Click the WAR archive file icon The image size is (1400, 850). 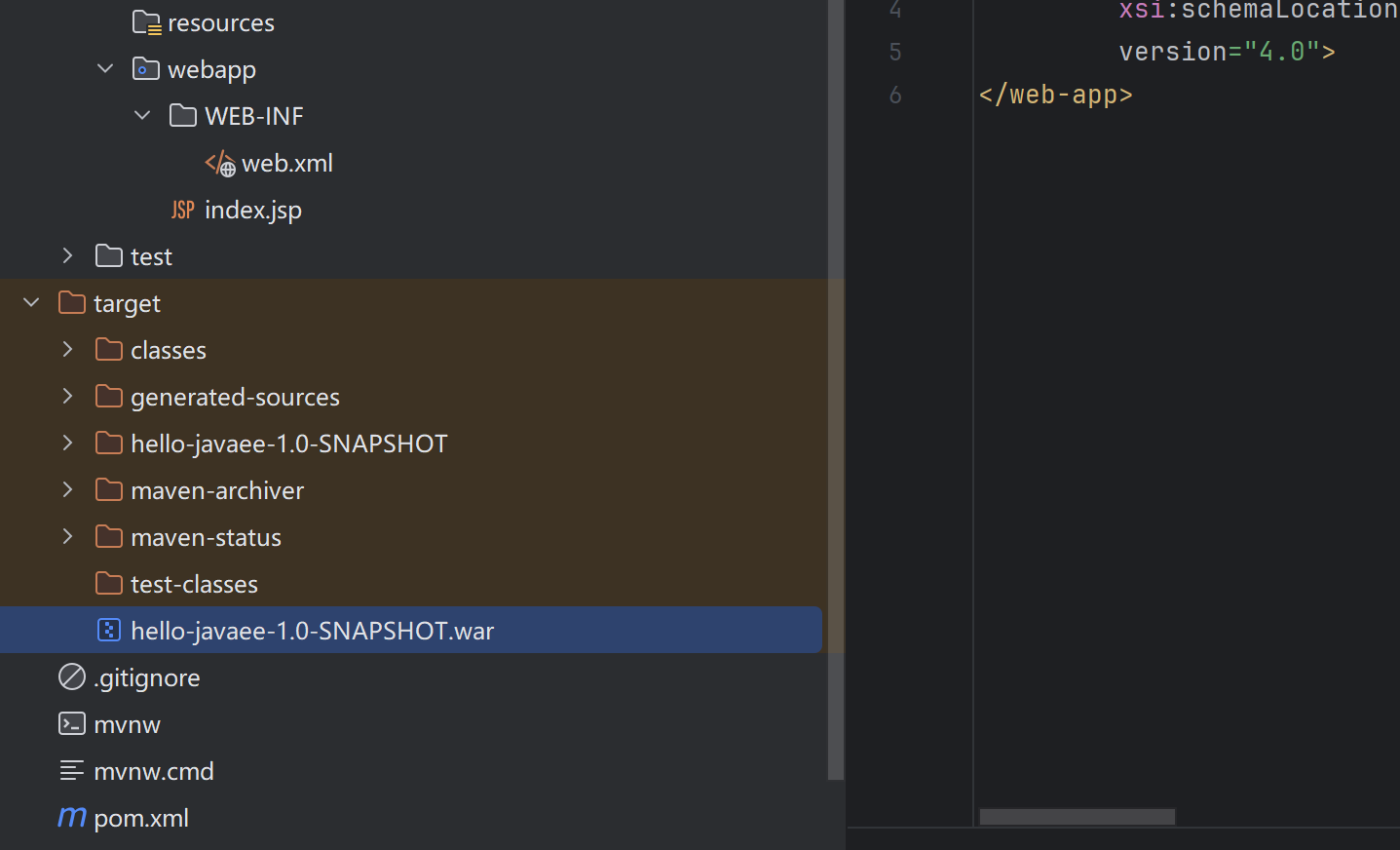coord(109,631)
